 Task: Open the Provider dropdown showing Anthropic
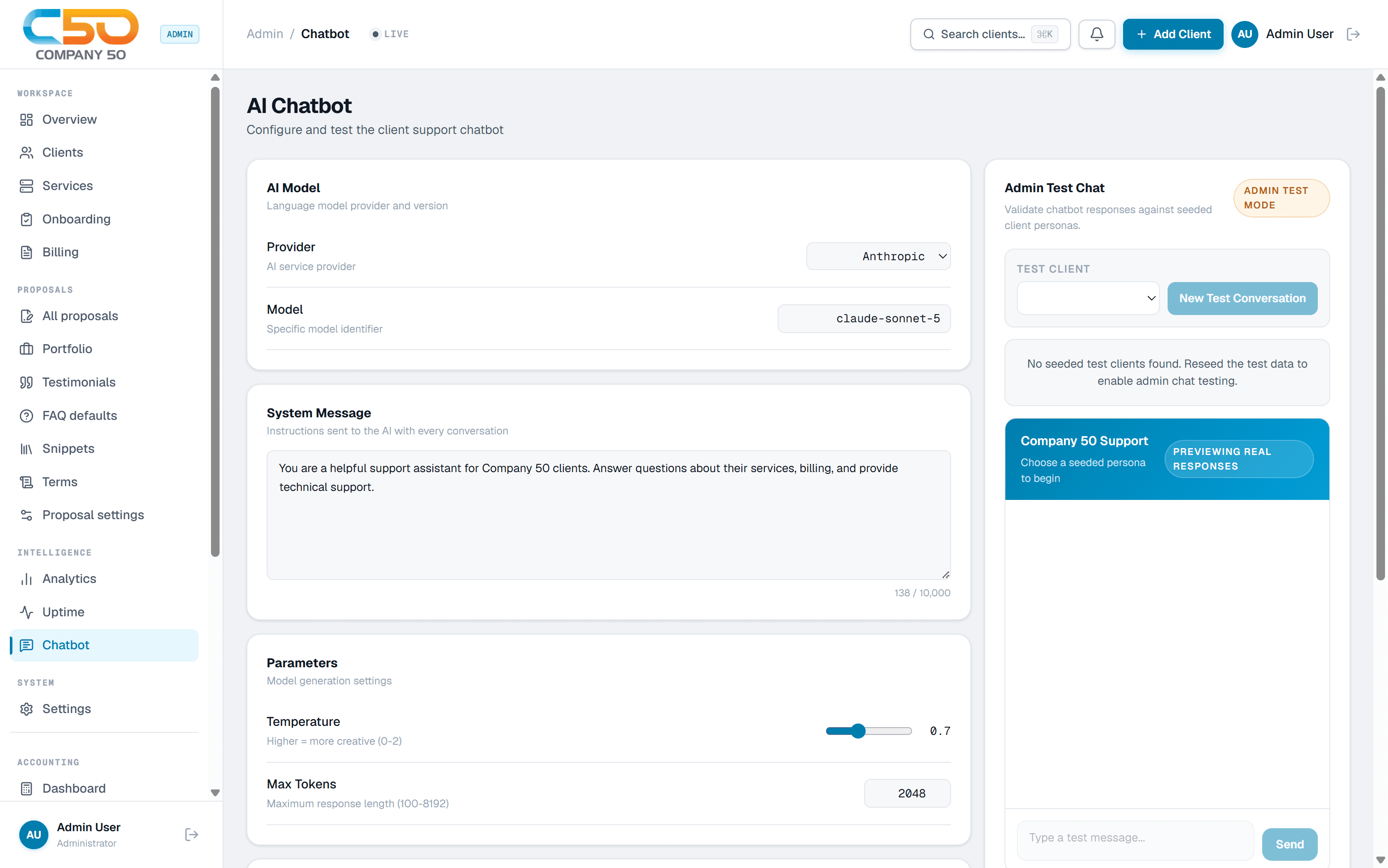point(878,256)
